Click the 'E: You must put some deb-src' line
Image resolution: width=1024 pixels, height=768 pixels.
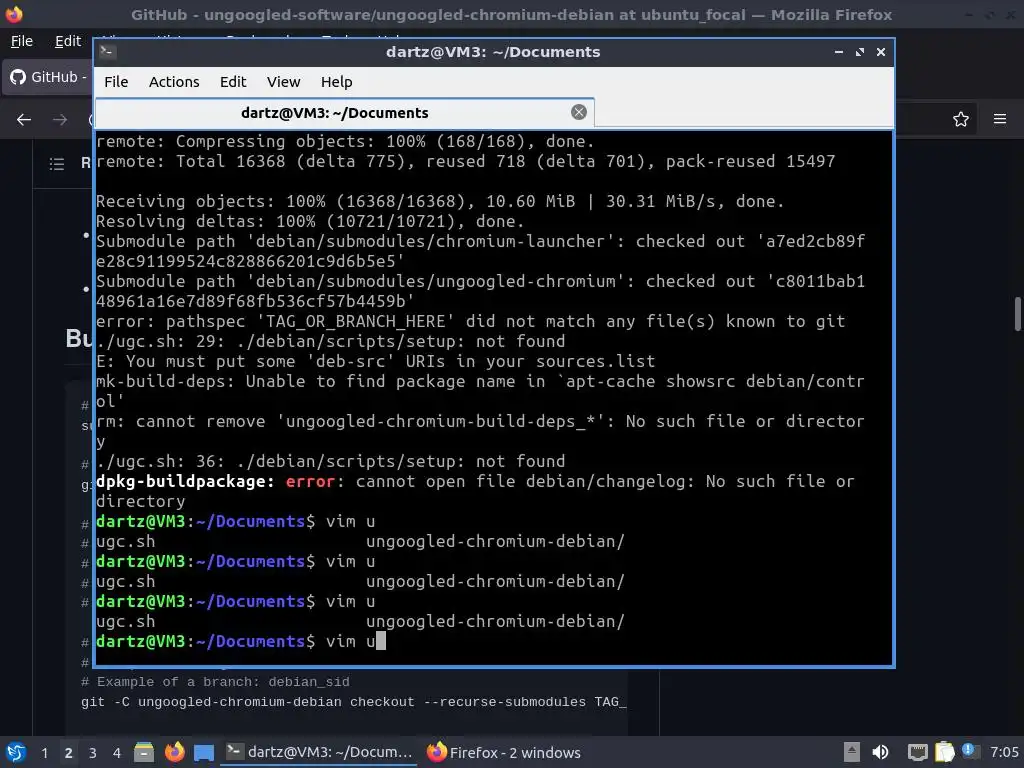click(x=376, y=361)
